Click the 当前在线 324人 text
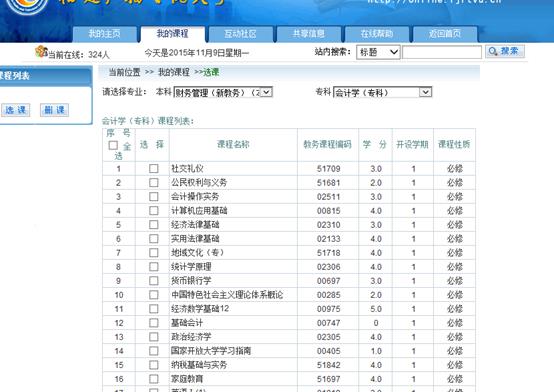The image size is (554, 392). pyautogui.click(x=79, y=55)
